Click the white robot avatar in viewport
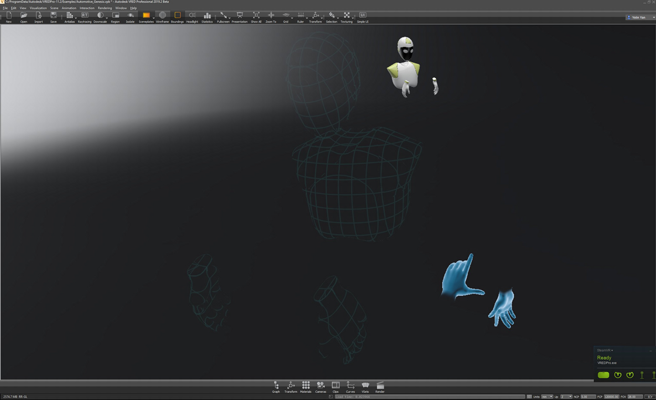This screenshot has height=400, width=656. (405, 66)
